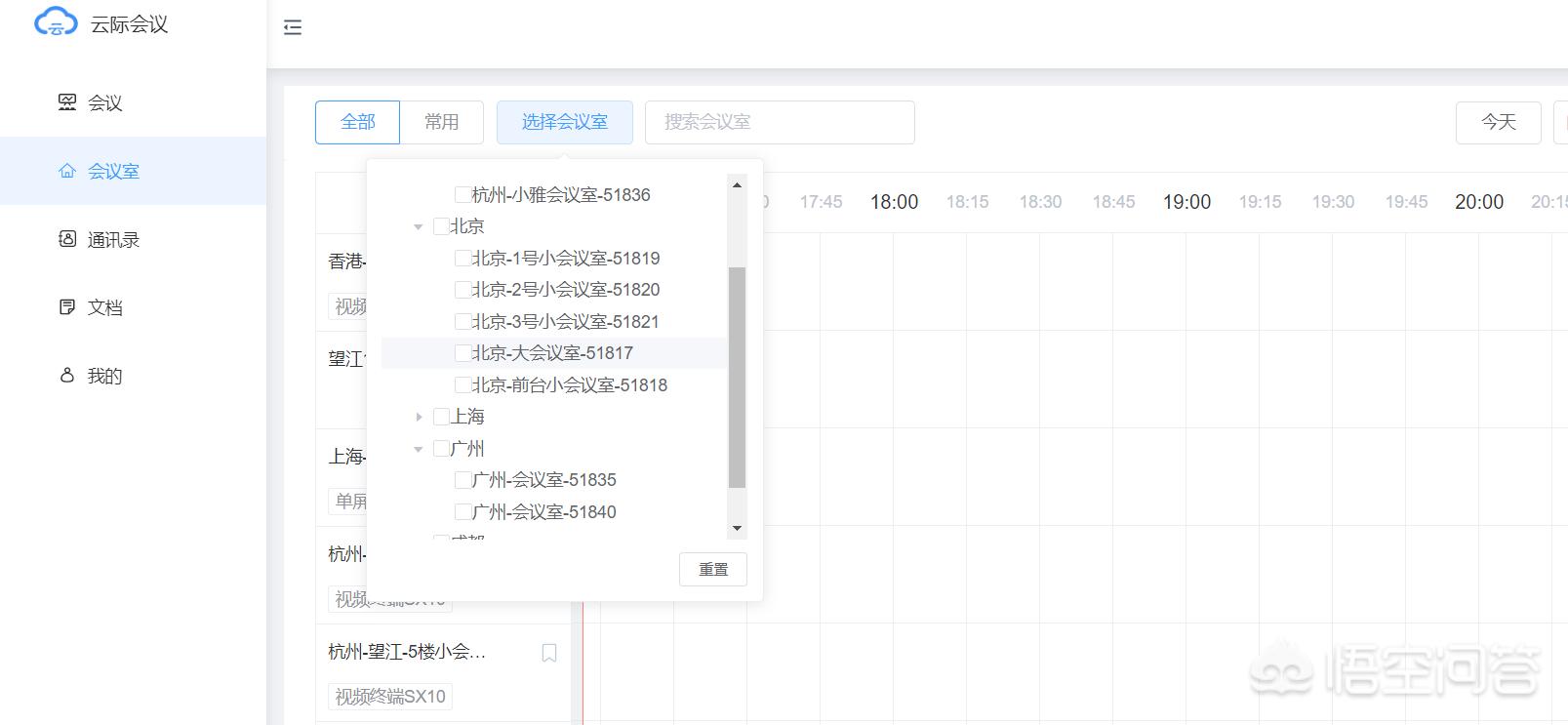Collapse the 北京 tree node

(419, 227)
